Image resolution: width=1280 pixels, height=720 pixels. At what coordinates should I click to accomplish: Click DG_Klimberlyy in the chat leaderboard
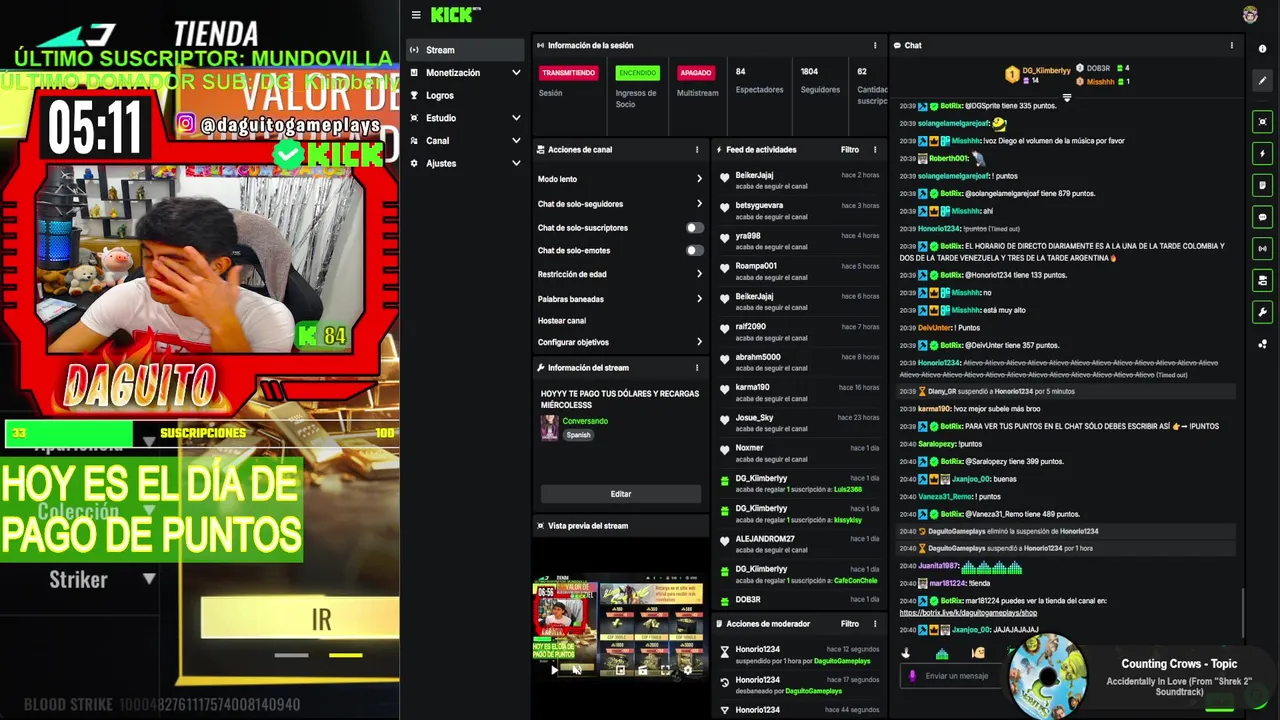[1046, 70]
